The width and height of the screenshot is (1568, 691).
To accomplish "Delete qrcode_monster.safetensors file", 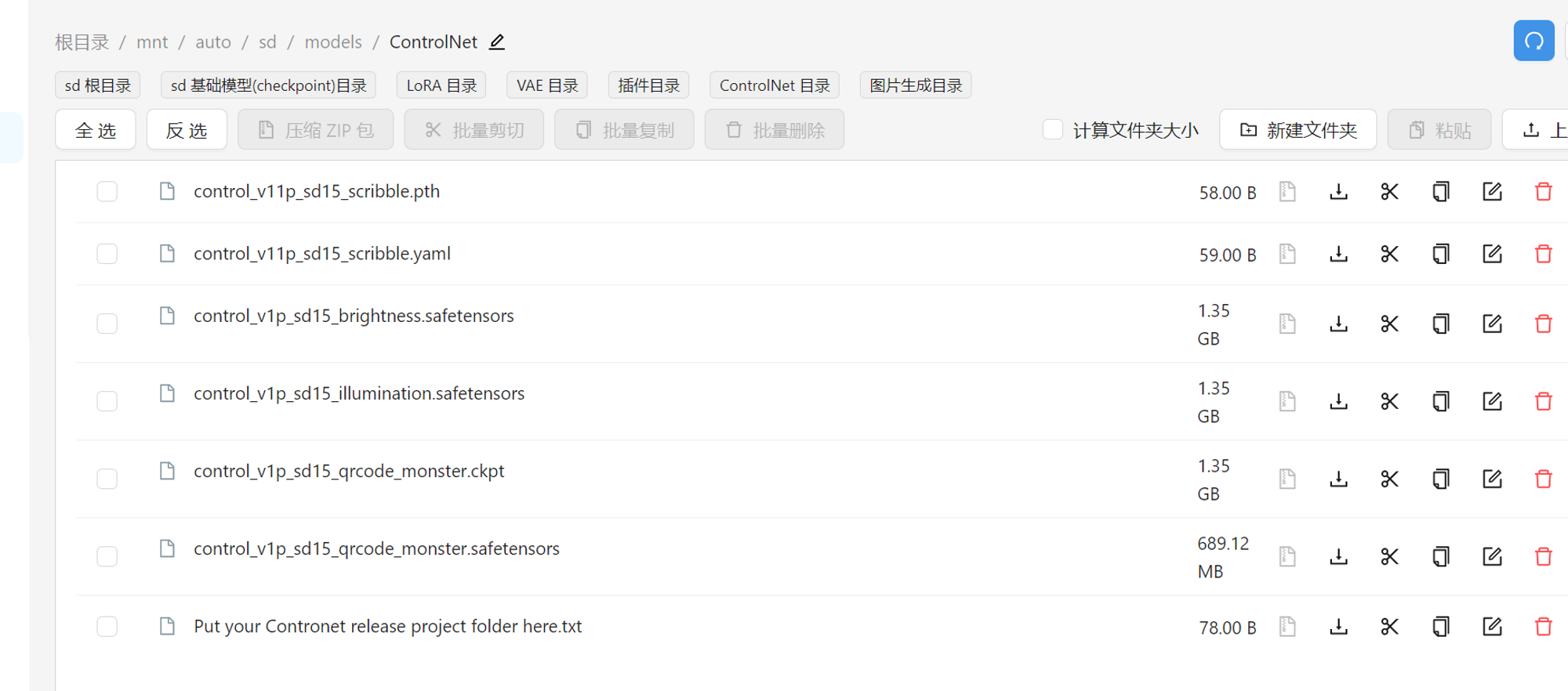I will (1544, 556).
